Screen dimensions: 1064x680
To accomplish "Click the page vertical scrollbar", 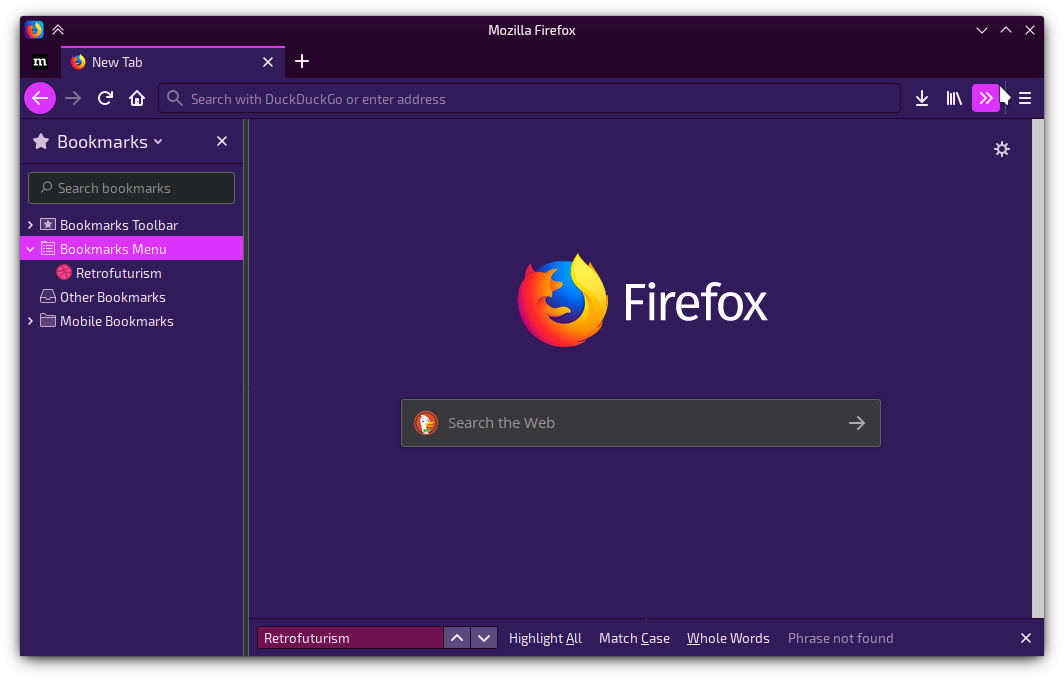I will 1038,369.
